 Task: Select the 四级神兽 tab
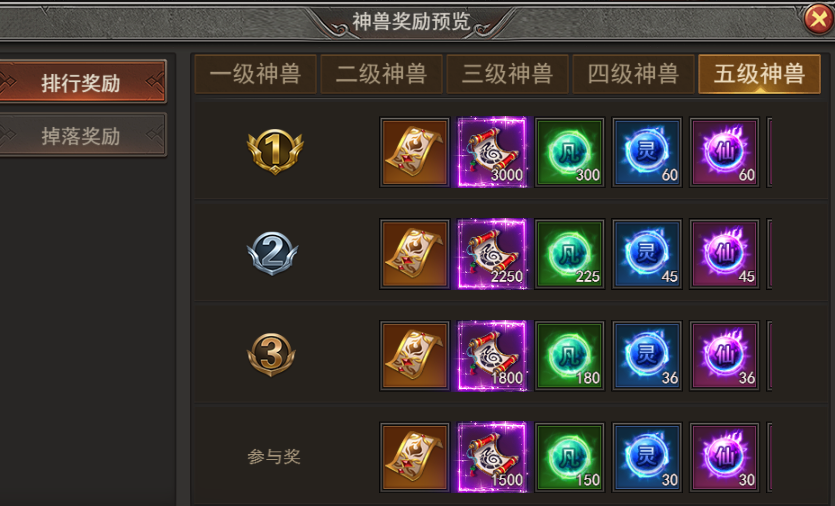coord(633,74)
